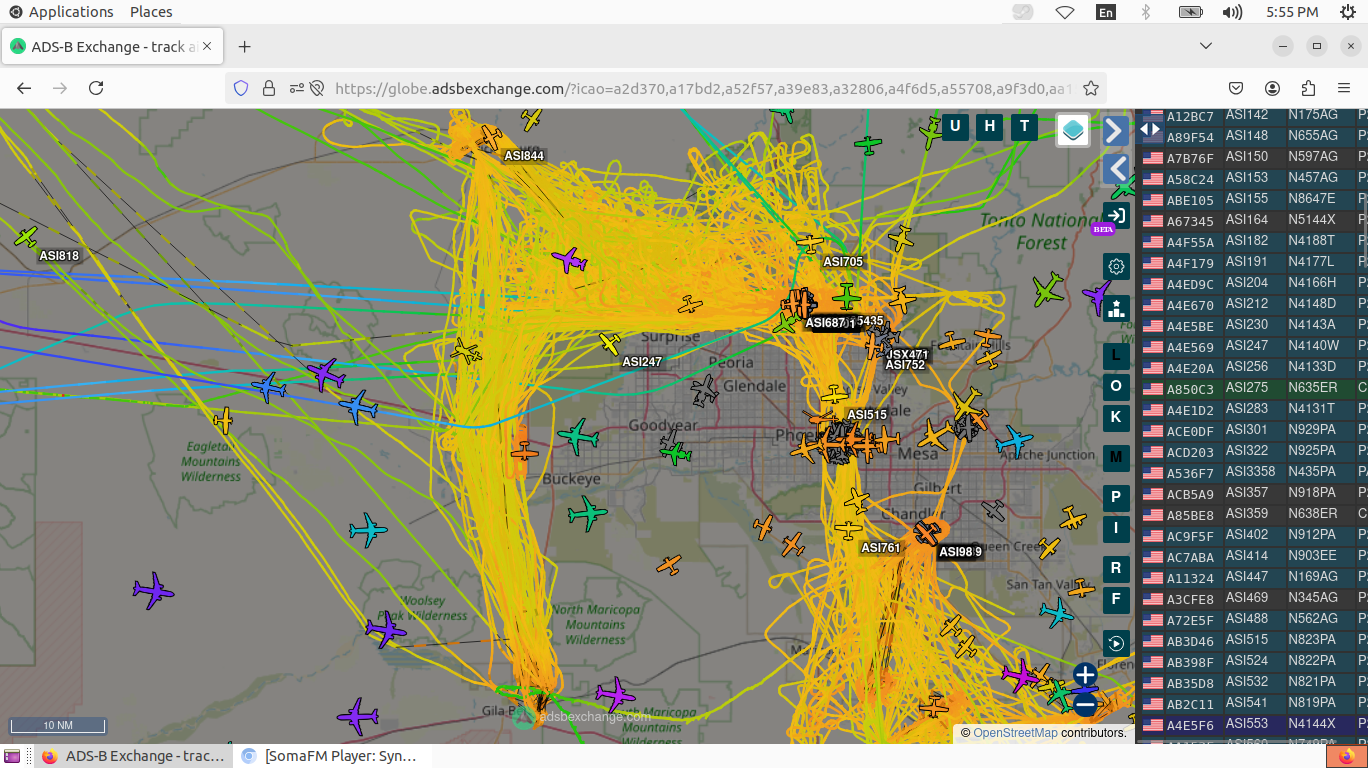Reload the page

pos(96,88)
